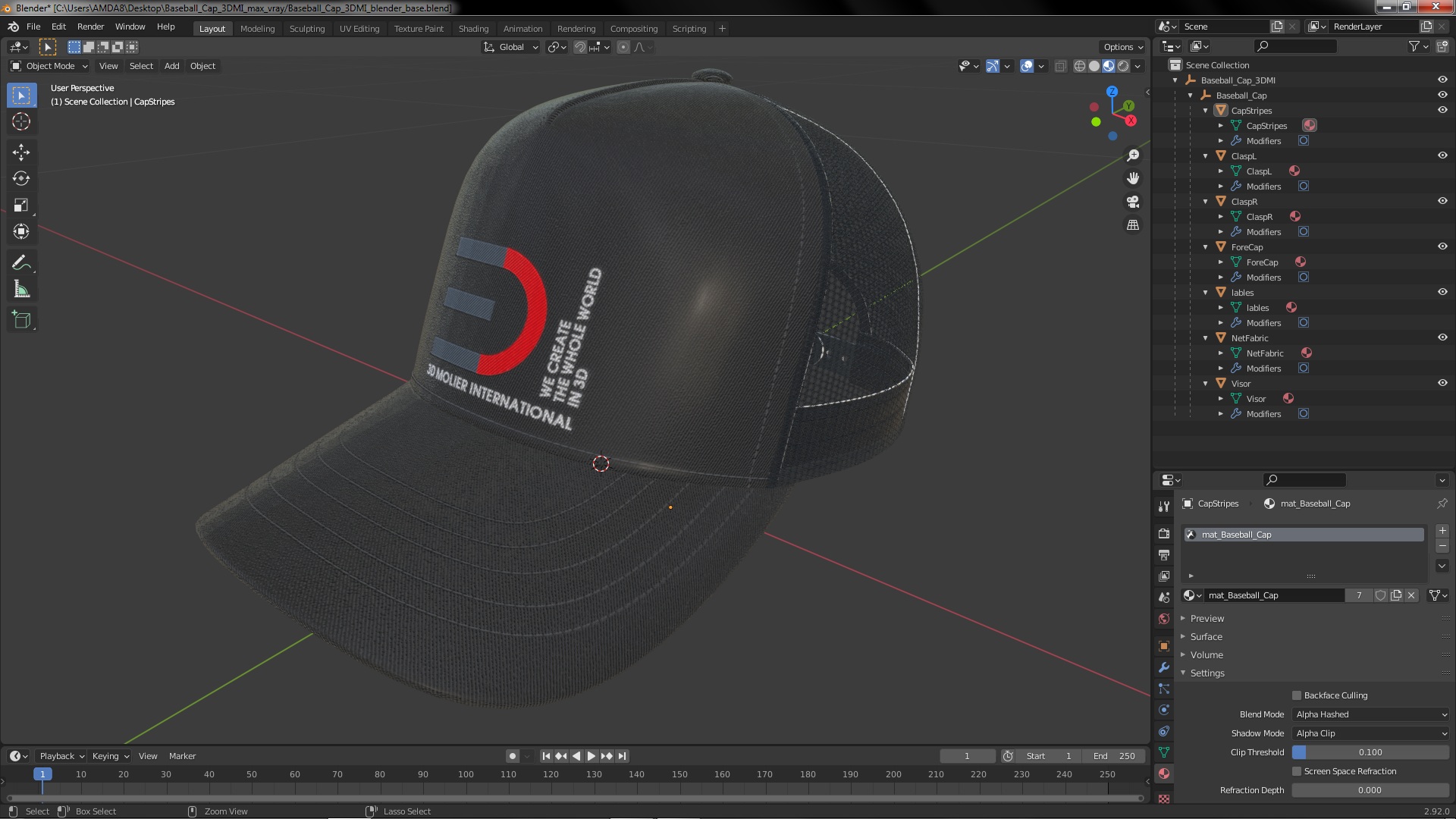Jump to timeline start frame
The height and width of the screenshot is (819, 1456).
[x=546, y=756]
